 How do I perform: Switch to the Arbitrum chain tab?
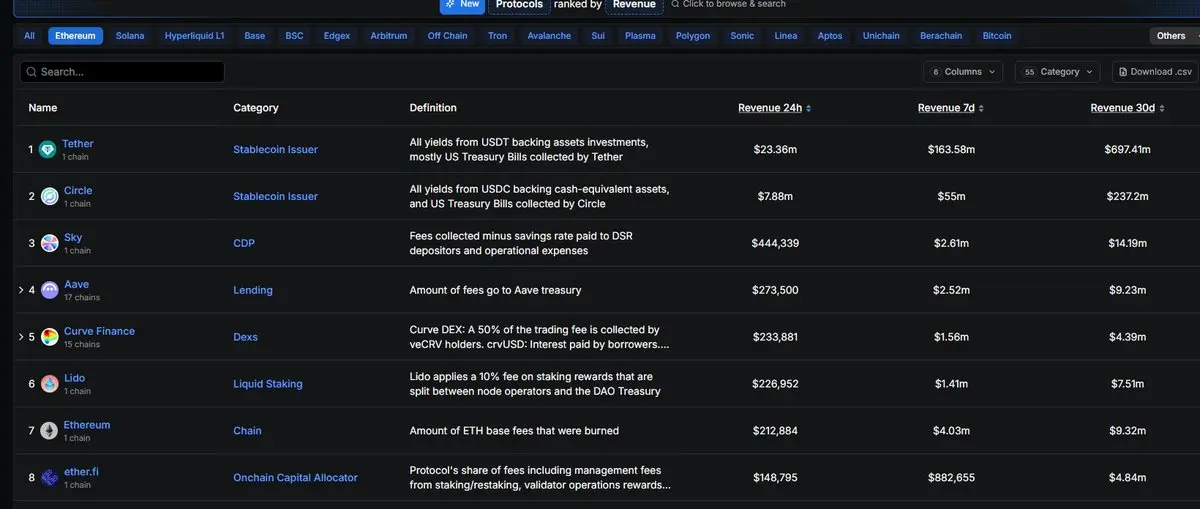(x=389, y=36)
